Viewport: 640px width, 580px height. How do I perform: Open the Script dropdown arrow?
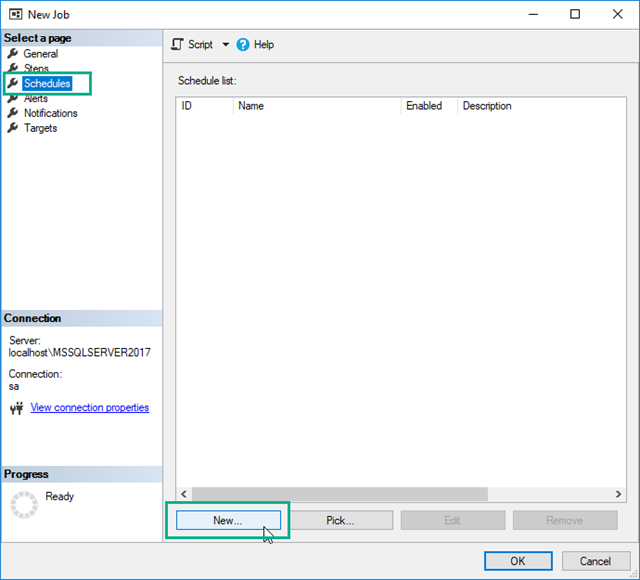[225, 45]
